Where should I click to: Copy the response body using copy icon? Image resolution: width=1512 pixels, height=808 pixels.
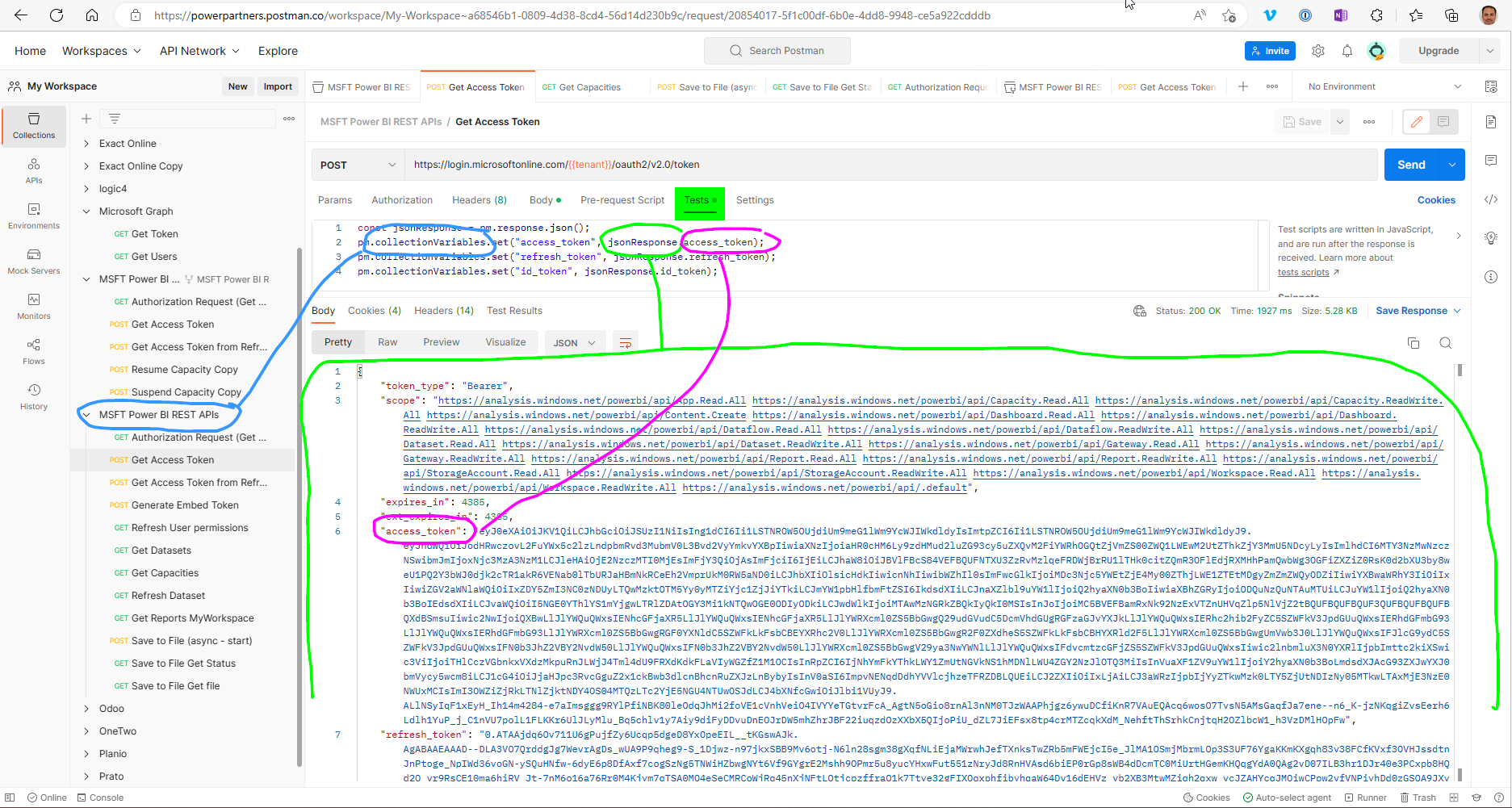point(1414,343)
